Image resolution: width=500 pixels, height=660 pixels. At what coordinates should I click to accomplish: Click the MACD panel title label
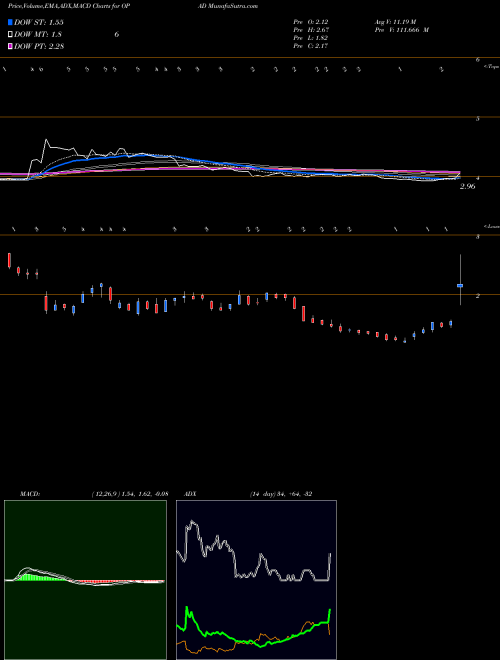tap(29, 493)
